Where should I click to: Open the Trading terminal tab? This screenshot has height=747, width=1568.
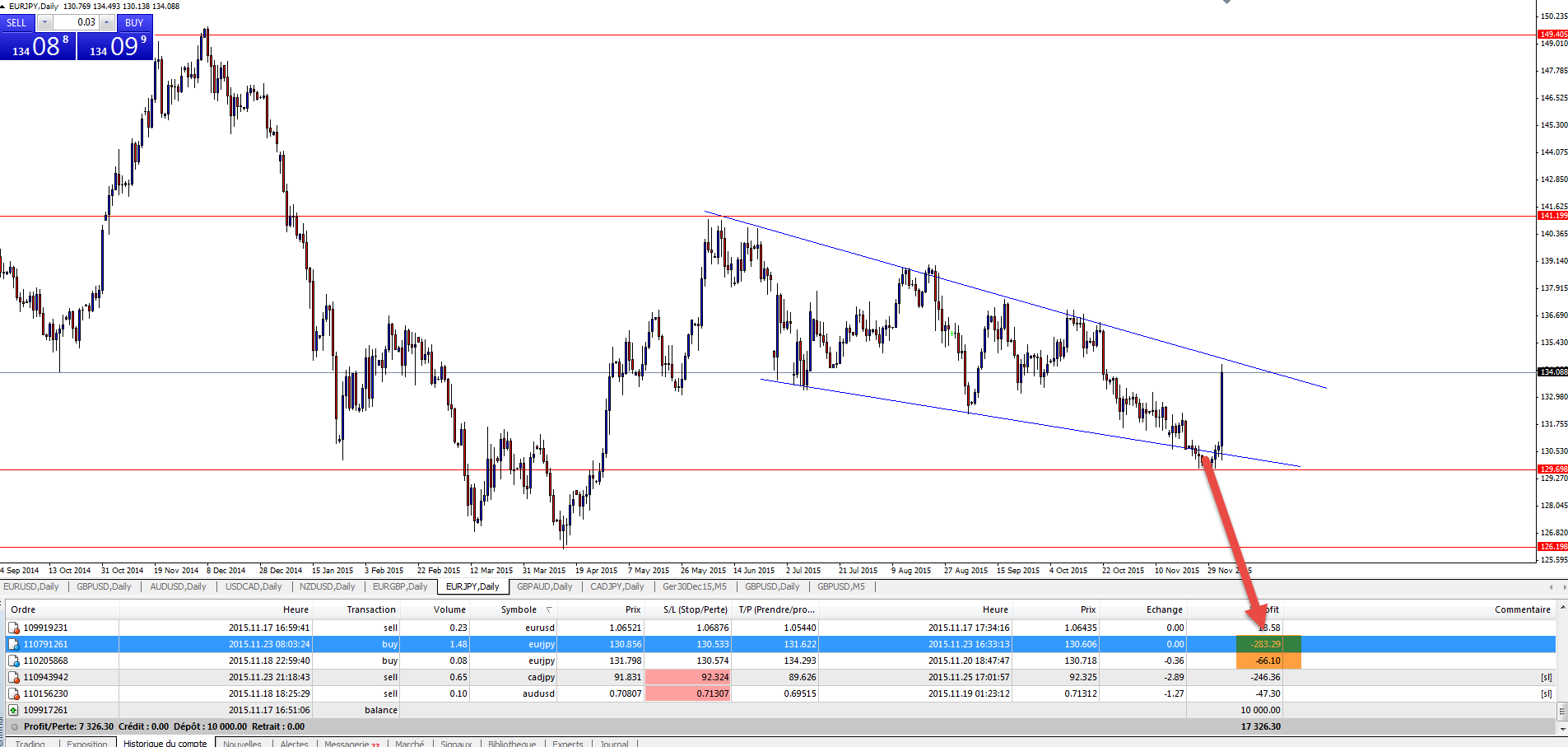[x=30, y=743]
